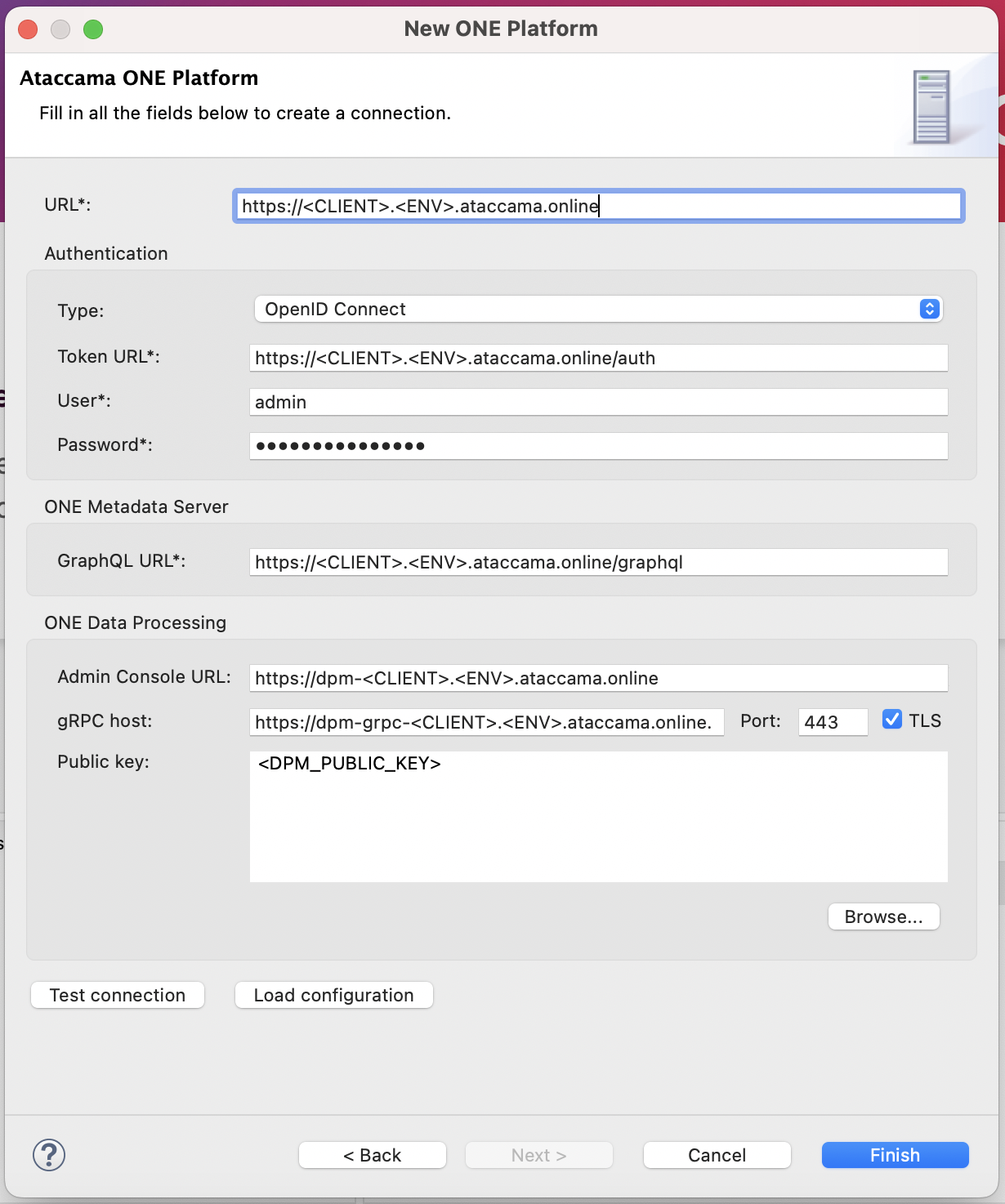Click Finish to create the connection
The height and width of the screenshot is (1204, 1005).
[x=895, y=1155]
